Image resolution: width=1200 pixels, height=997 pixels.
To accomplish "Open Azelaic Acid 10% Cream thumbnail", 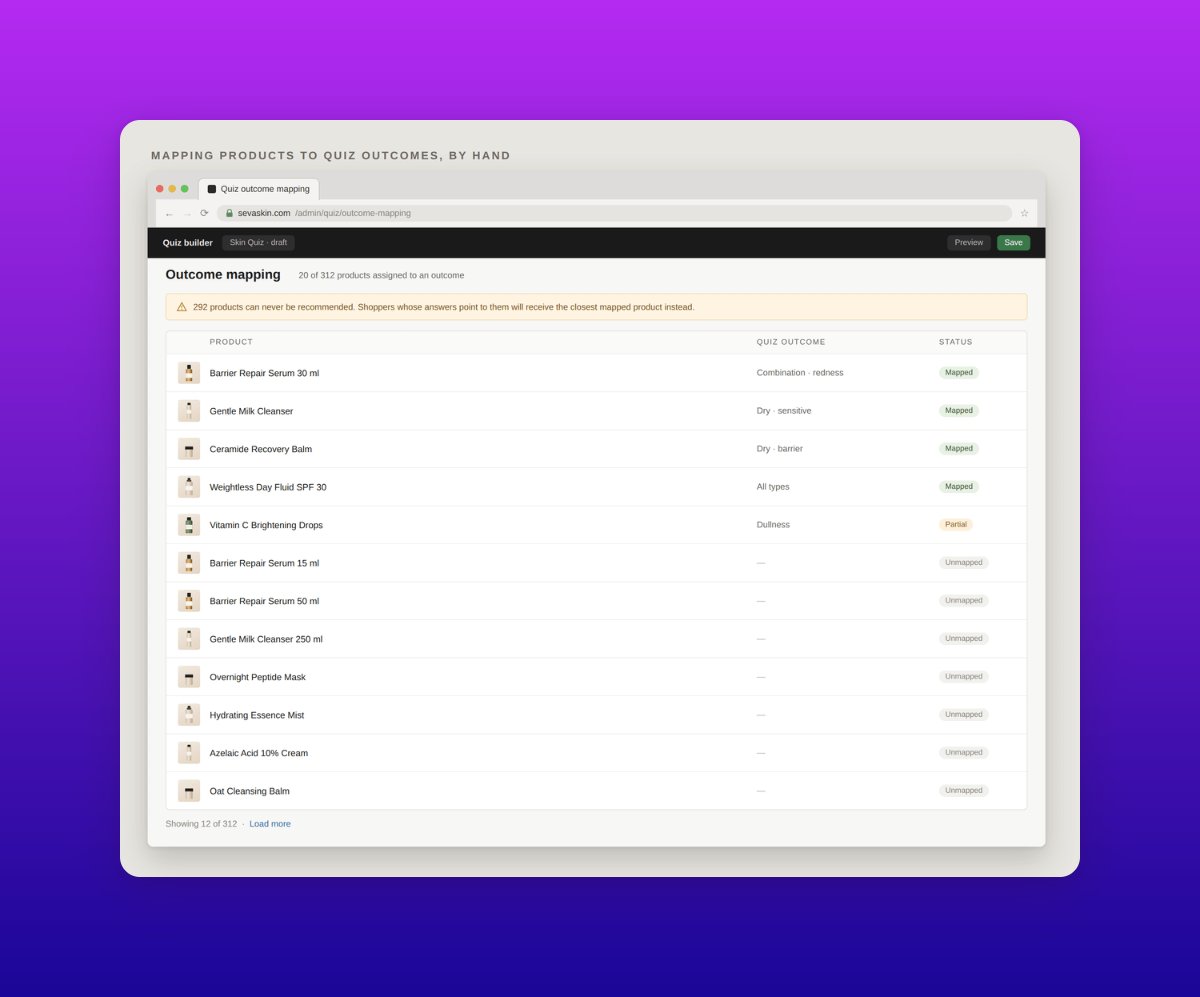I will [x=189, y=753].
